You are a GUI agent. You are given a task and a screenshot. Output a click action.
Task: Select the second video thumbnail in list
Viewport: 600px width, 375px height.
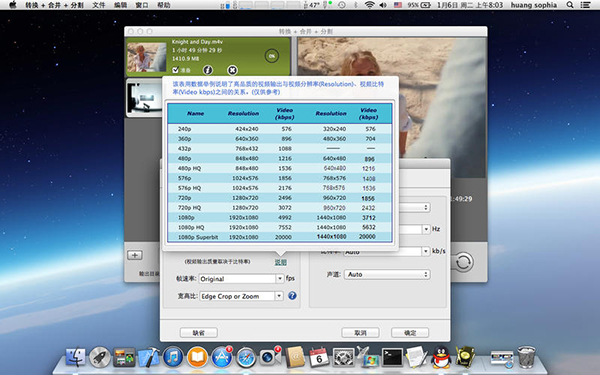144,97
